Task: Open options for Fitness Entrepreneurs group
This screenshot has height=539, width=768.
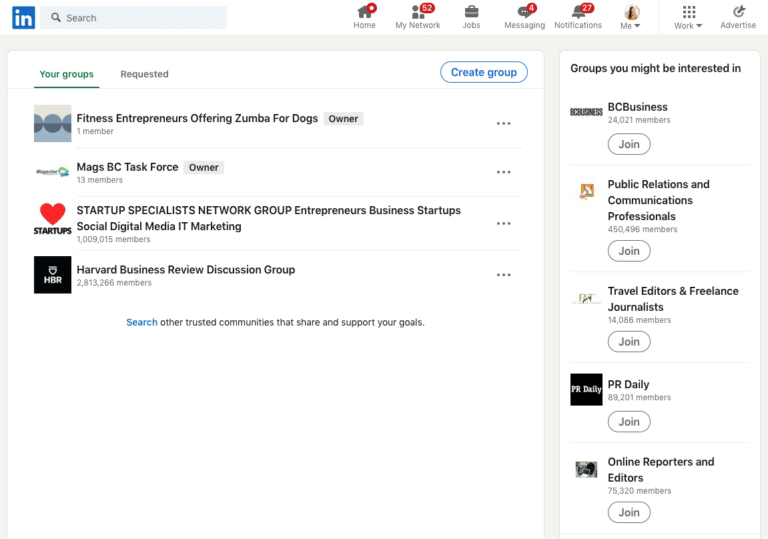Action: pyautogui.click(x=503, y=123)
